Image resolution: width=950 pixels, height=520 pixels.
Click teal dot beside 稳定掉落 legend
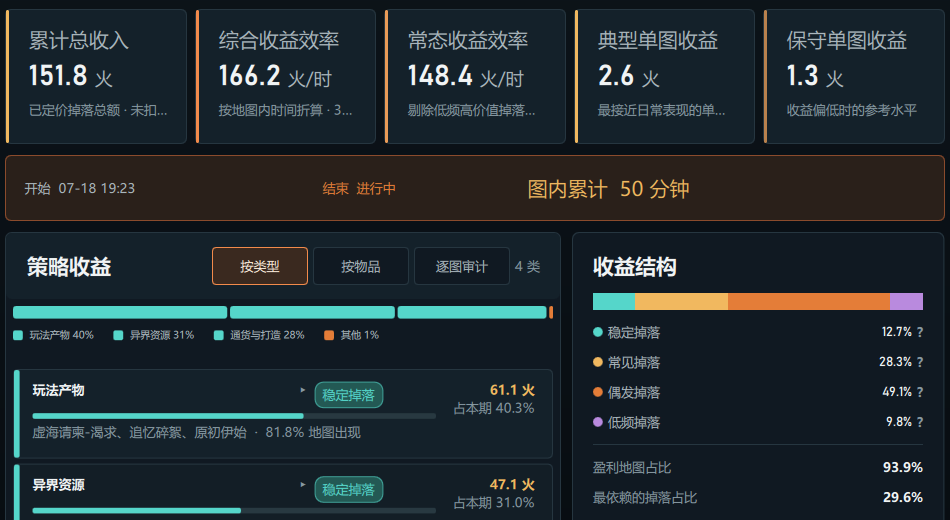coord(597,332)
